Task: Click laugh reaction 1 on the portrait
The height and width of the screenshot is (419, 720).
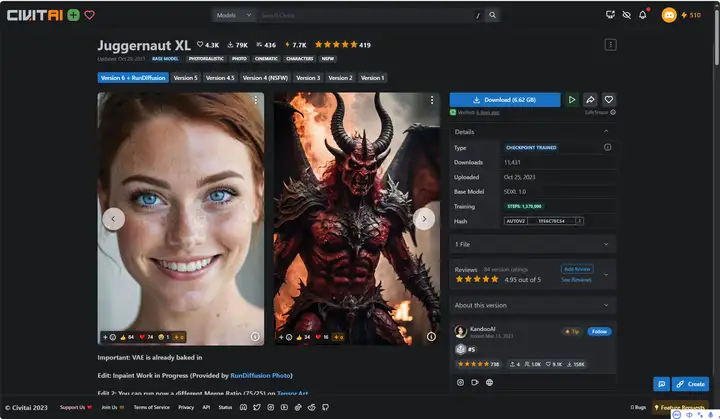Action: (164, 337)
